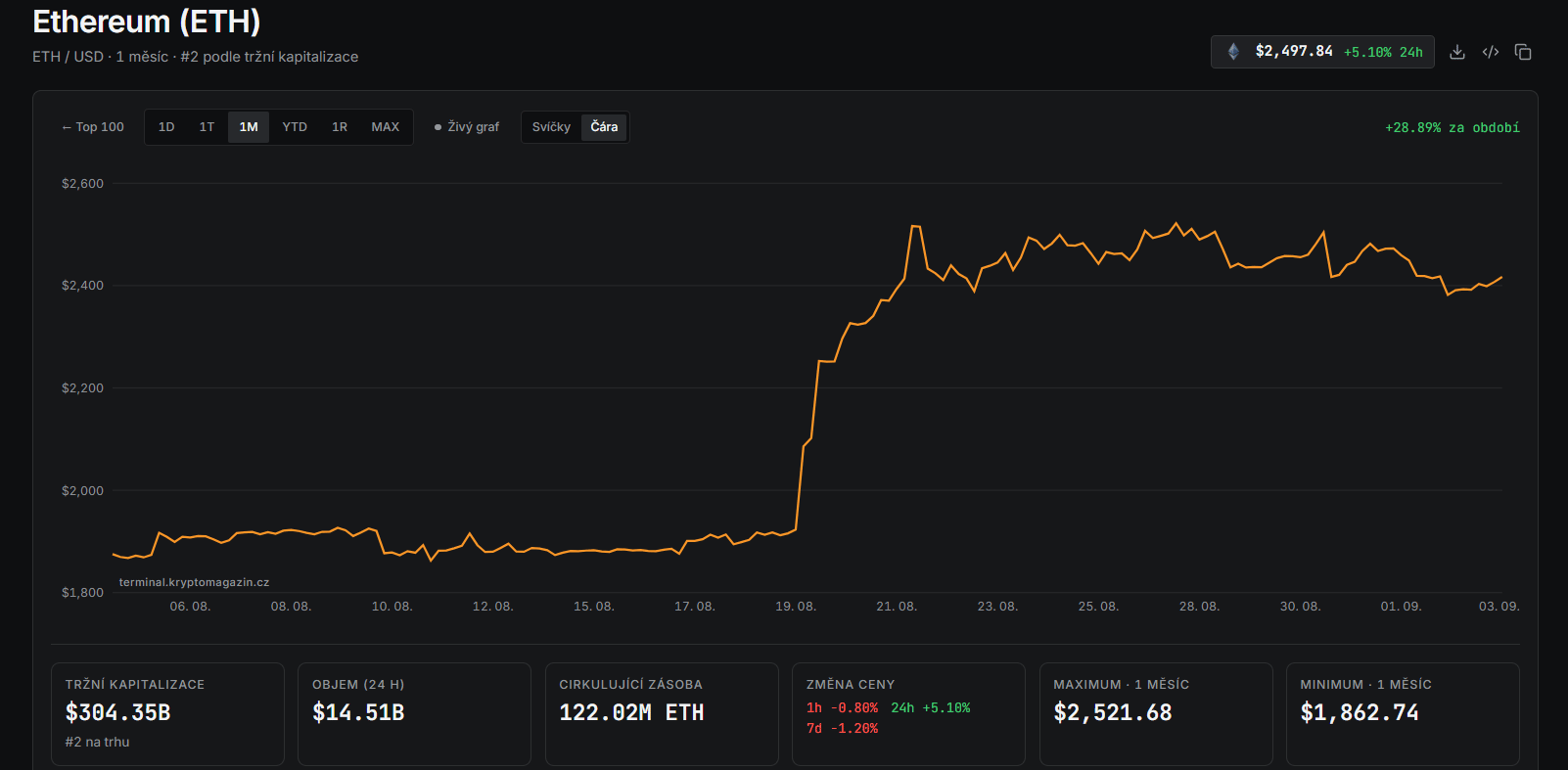Screen dimensions: 1568x770
Task: Click the Ethereum diamond logo in price badge
Action: [x=1233, y=52]
